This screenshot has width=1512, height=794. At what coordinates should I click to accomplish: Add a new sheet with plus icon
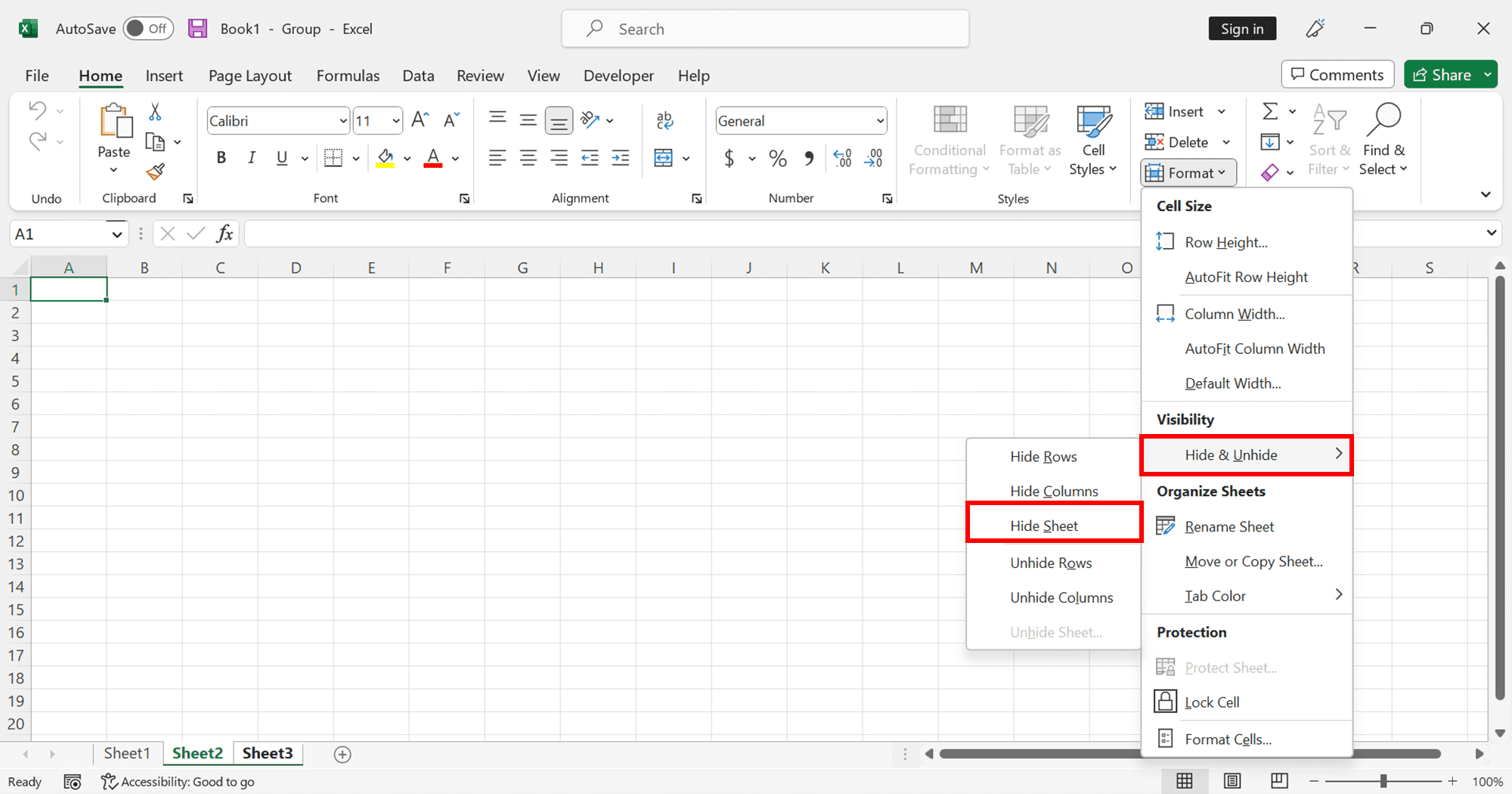(x=342, y=754)
